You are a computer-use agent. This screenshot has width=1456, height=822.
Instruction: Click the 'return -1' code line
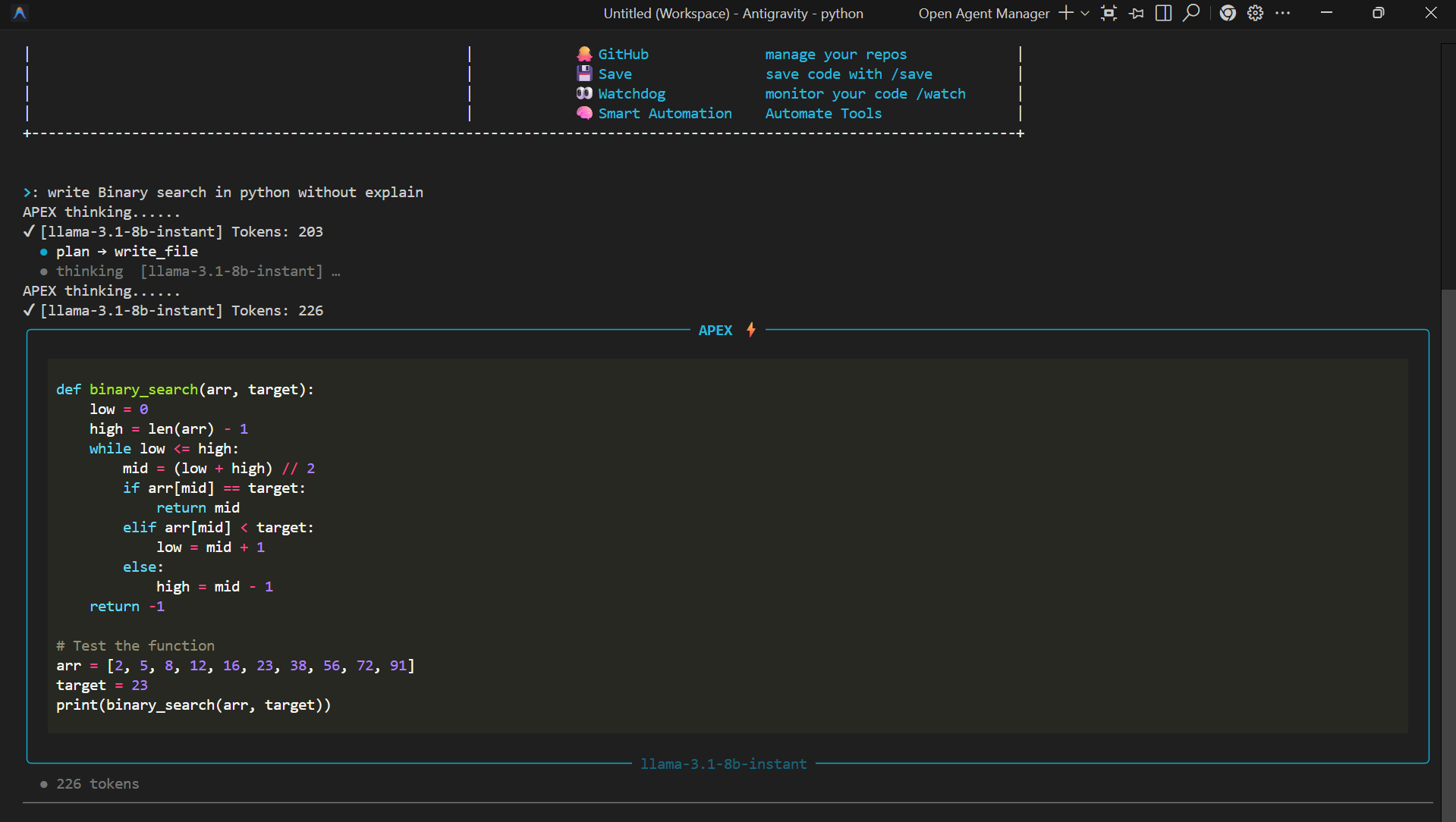pyautogui.click(x=127, y=606)
